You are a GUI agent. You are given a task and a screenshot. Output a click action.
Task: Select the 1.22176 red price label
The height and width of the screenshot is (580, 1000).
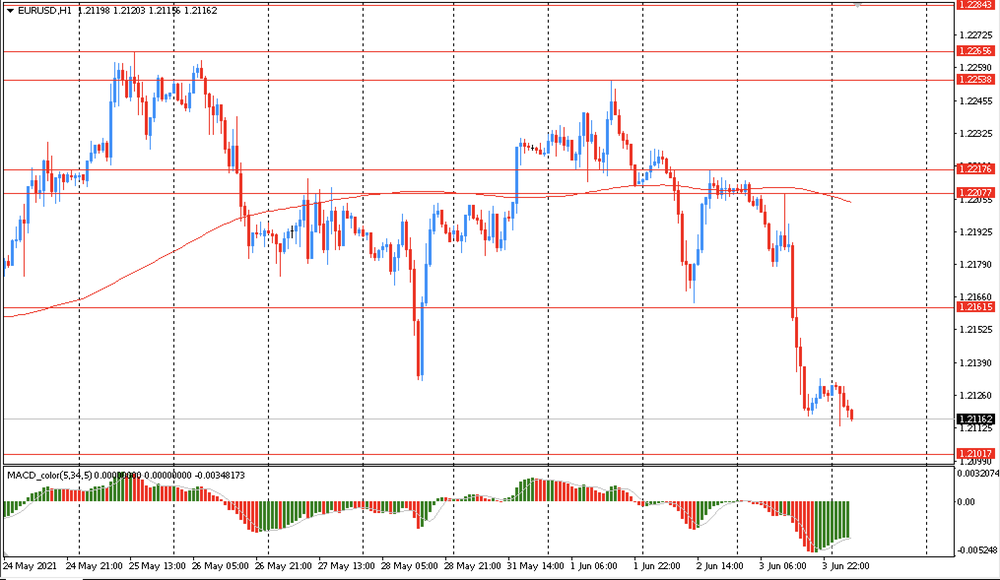(974, 169)
